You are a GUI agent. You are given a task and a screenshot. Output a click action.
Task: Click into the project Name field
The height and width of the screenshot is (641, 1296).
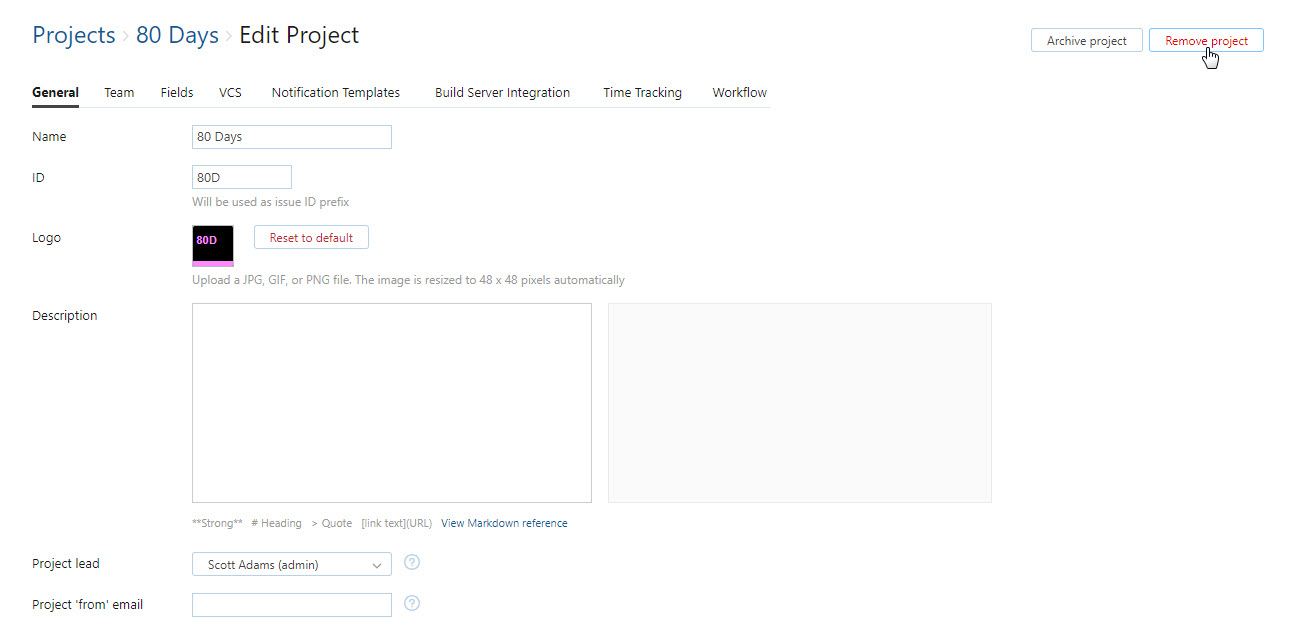[291, 137]
